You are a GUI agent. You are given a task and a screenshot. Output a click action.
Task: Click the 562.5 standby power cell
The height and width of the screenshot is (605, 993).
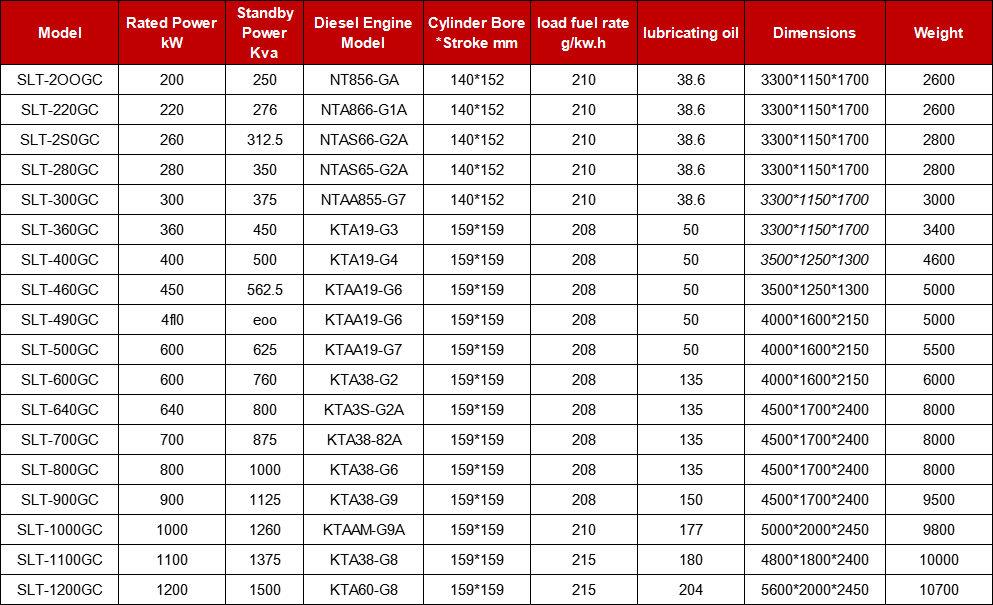click(x=265, y=290)
